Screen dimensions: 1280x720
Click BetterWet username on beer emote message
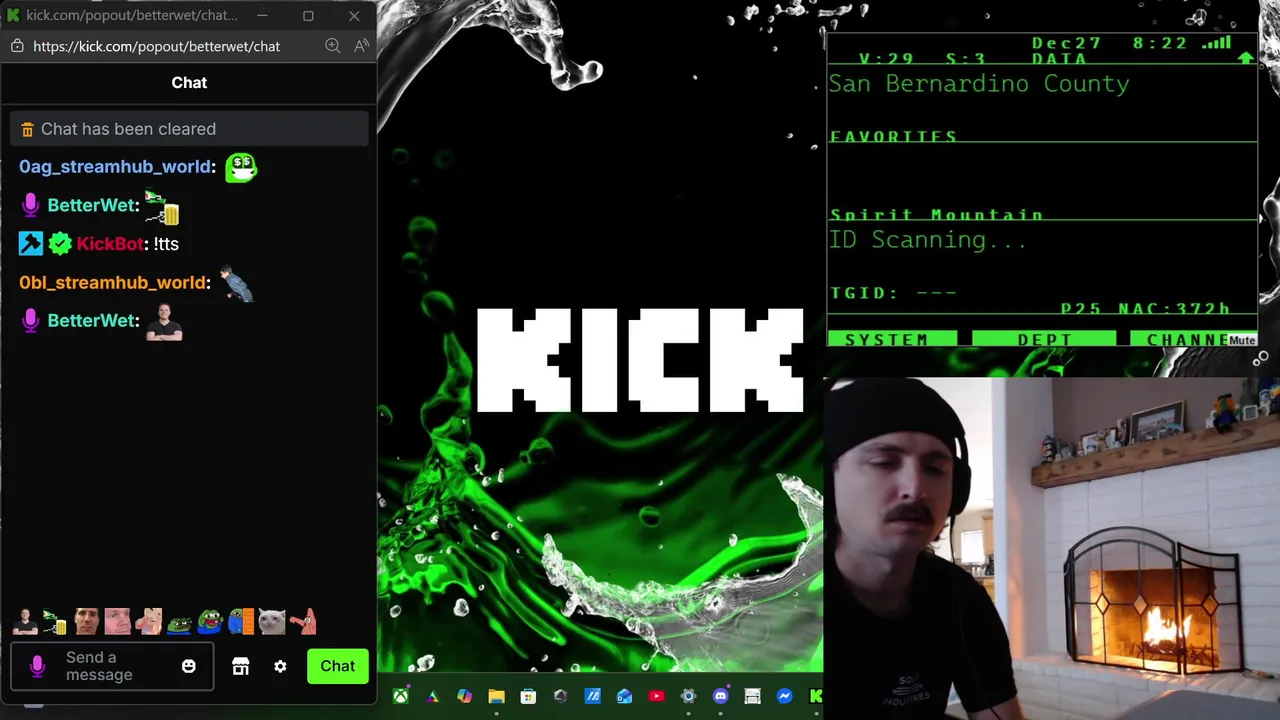91,205
